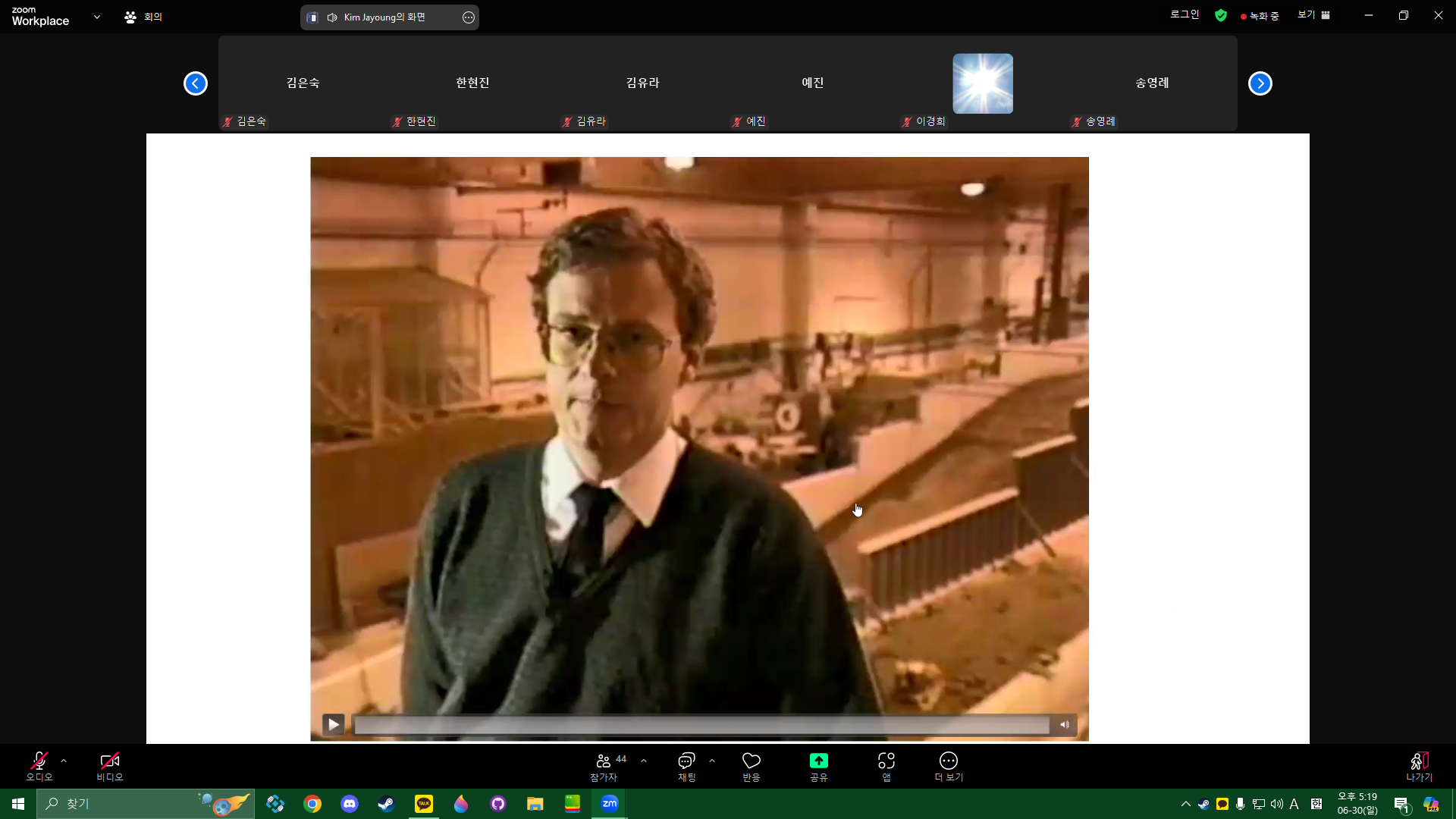
Task: Start screen sharing with the green 공유 button
Action: click(x=819, y=767)
